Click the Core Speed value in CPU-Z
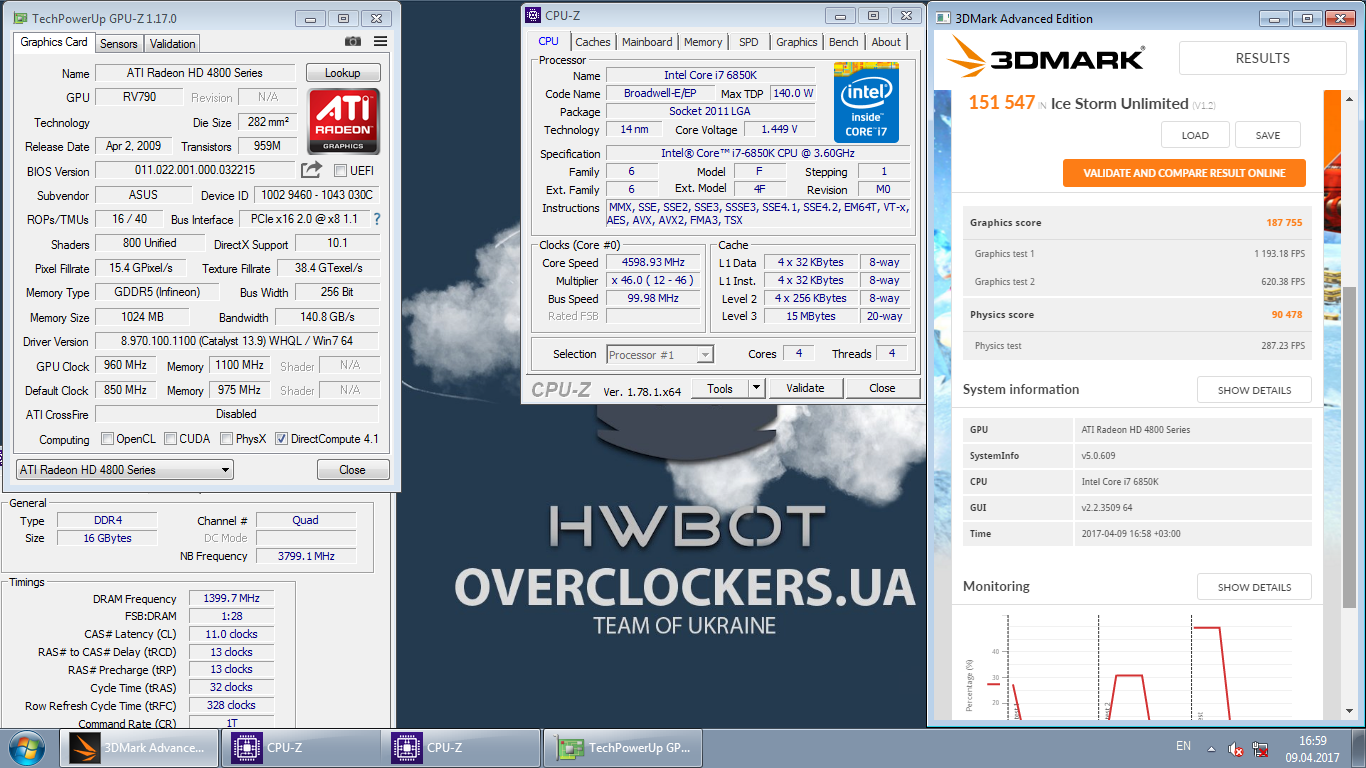The width and height of the screenshot is (1366, 768). [x=655, y=262]
